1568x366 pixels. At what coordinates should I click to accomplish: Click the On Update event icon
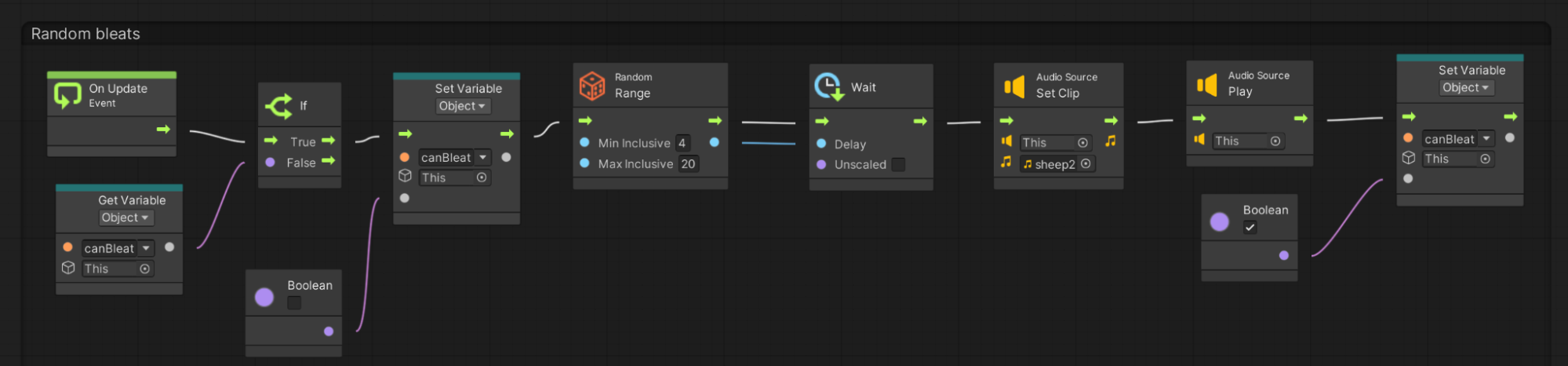coord(67,95)
